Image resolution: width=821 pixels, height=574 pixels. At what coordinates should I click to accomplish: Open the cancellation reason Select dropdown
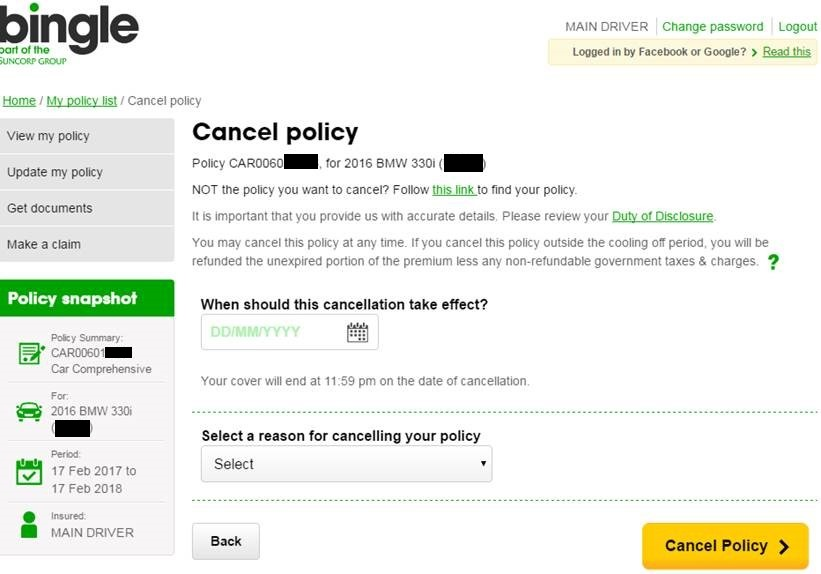[x=347, y=464]
